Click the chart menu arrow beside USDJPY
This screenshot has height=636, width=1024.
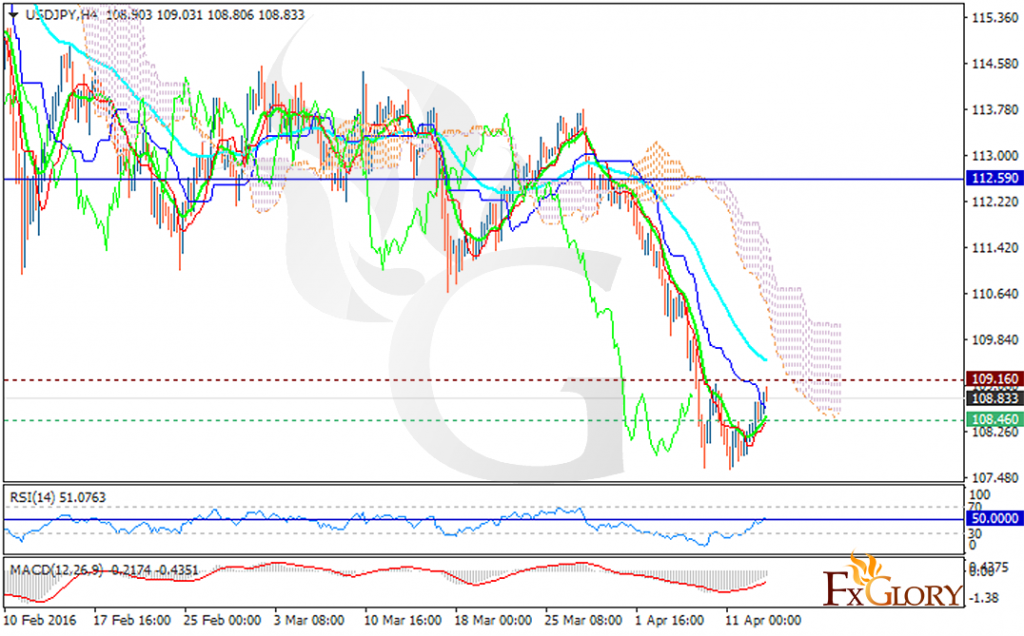[12, 15]
